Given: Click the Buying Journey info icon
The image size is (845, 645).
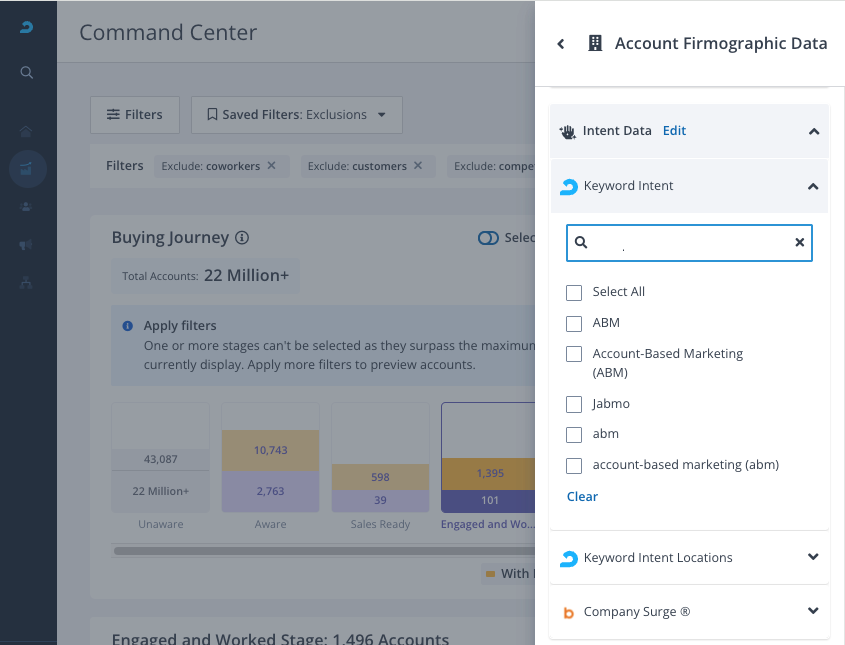Looking at the screenshot, I should [242, 238].
